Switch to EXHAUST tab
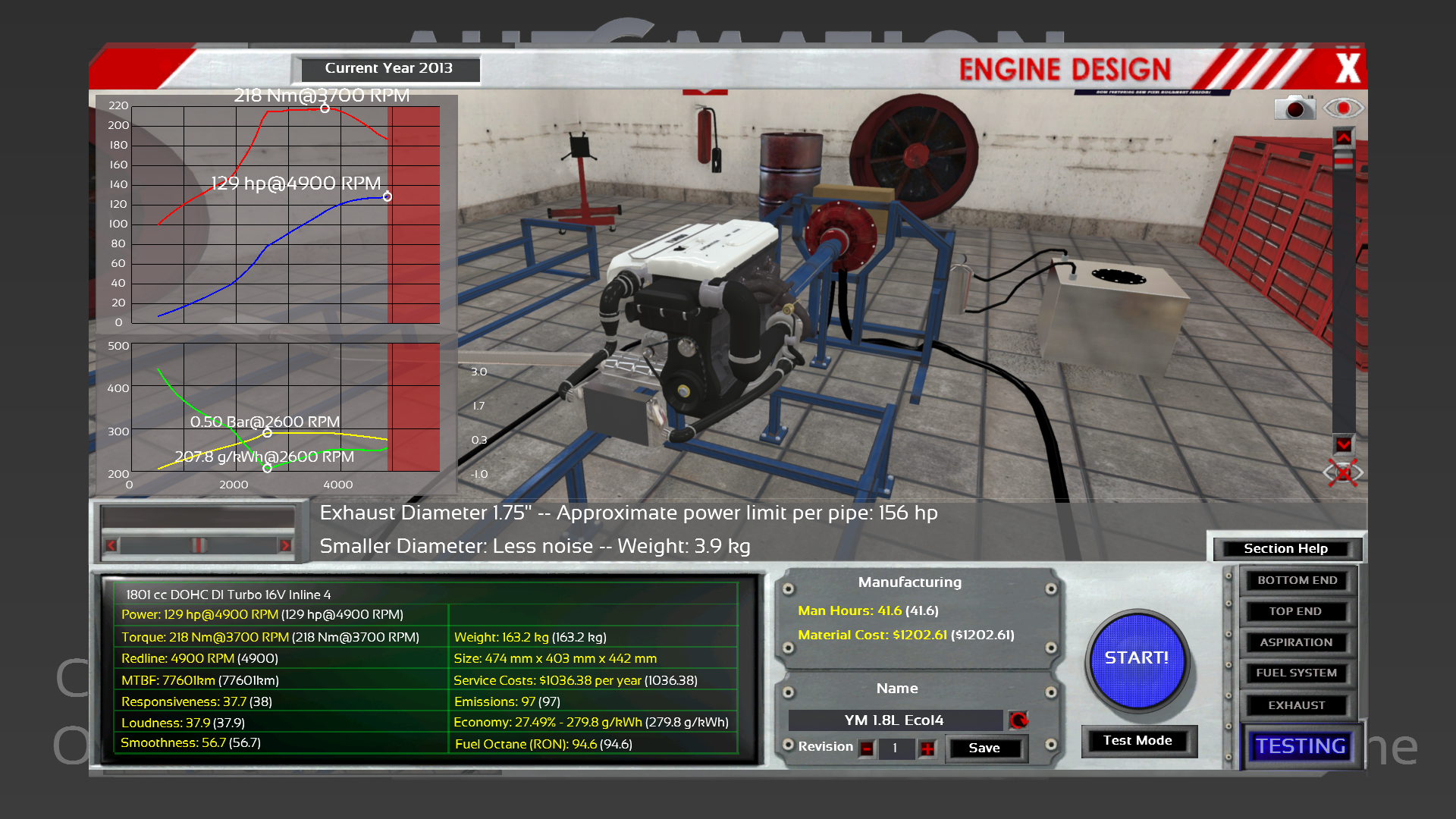Viewport: 1456px width, 819px height. pos(1297,705)
